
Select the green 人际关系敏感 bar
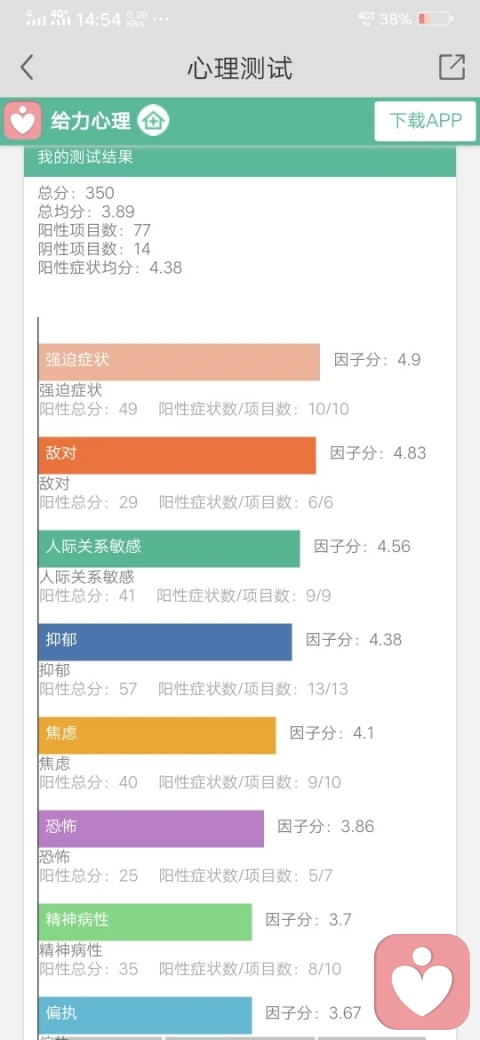coord(169,549)
